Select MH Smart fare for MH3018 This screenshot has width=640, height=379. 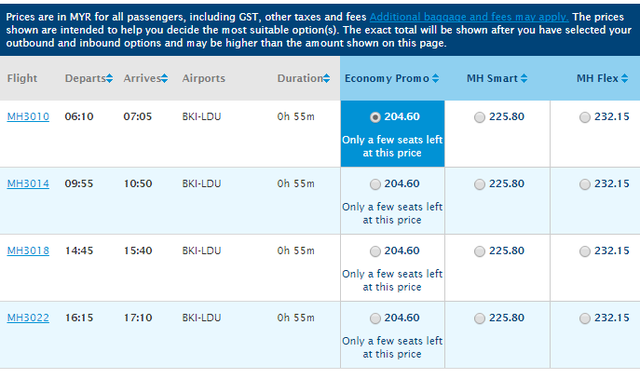(480, 251)
